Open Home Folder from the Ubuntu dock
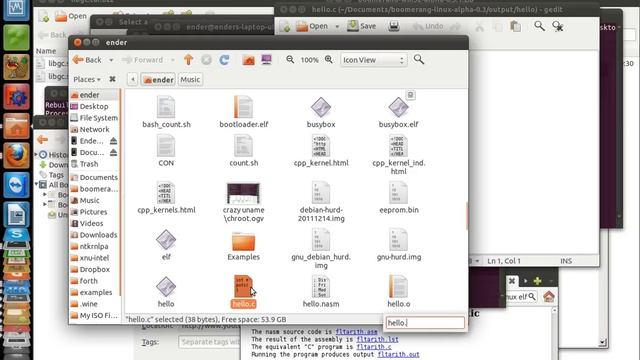The image size is (640, 360). pyautogui.click(x=16, y=127)
